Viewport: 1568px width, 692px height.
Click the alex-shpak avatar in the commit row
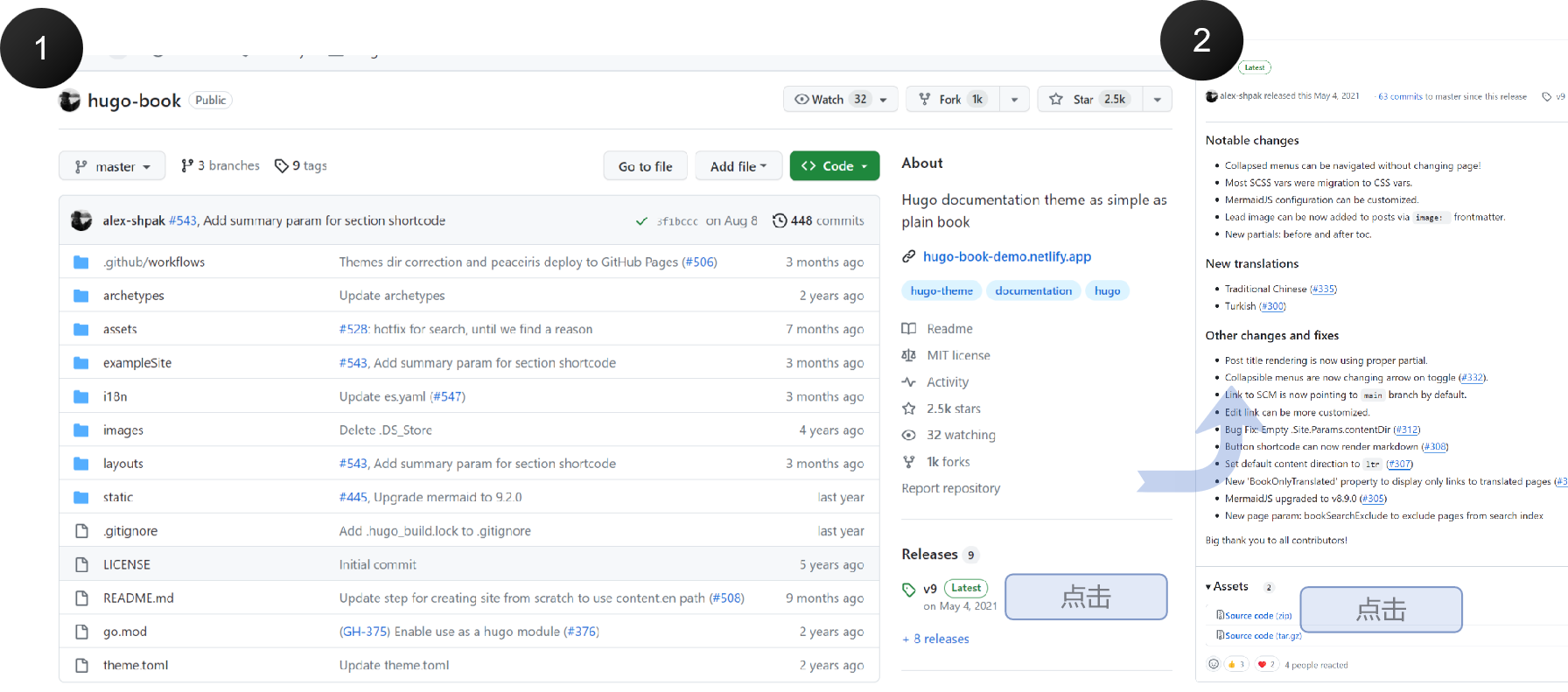pyautogui.click(x=81, y=220)
